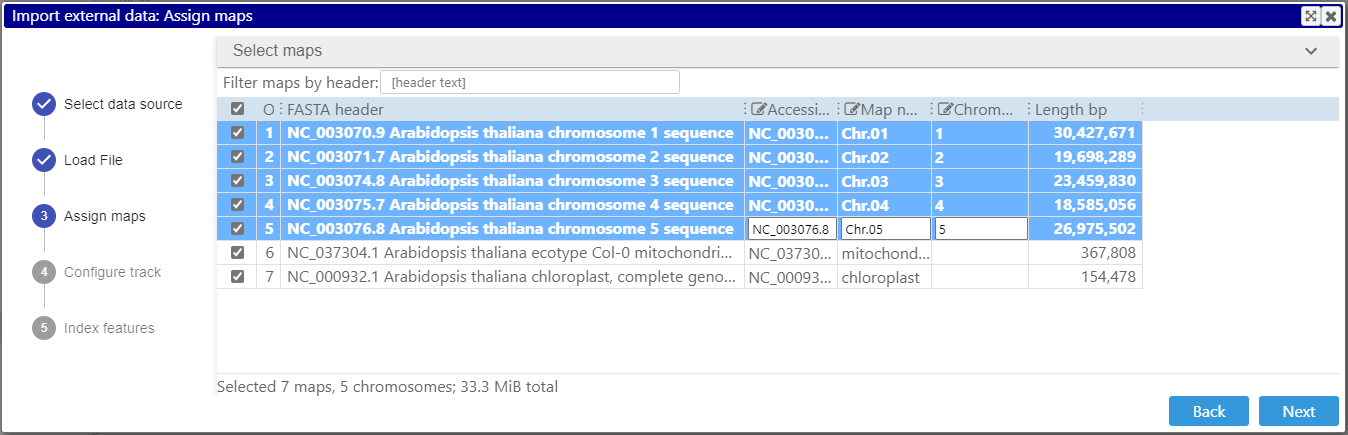Uncheck chromosome 1 row checkbox
Image resolution: width=1348 pixels, height=435 pixels.
point(237,133)
